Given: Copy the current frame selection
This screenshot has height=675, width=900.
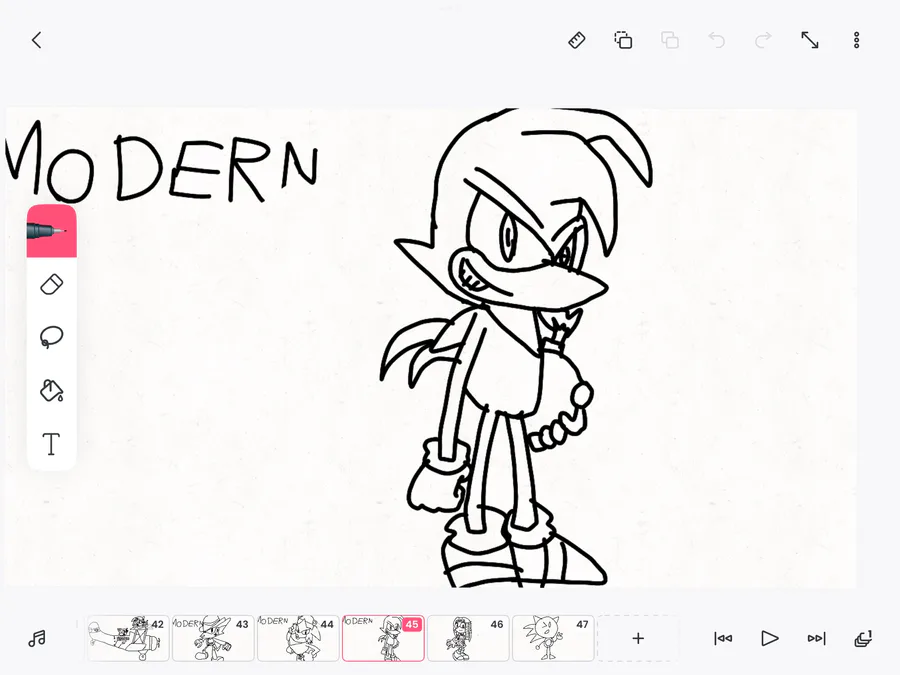Looking at the screenshot, I should coord(623,40).
